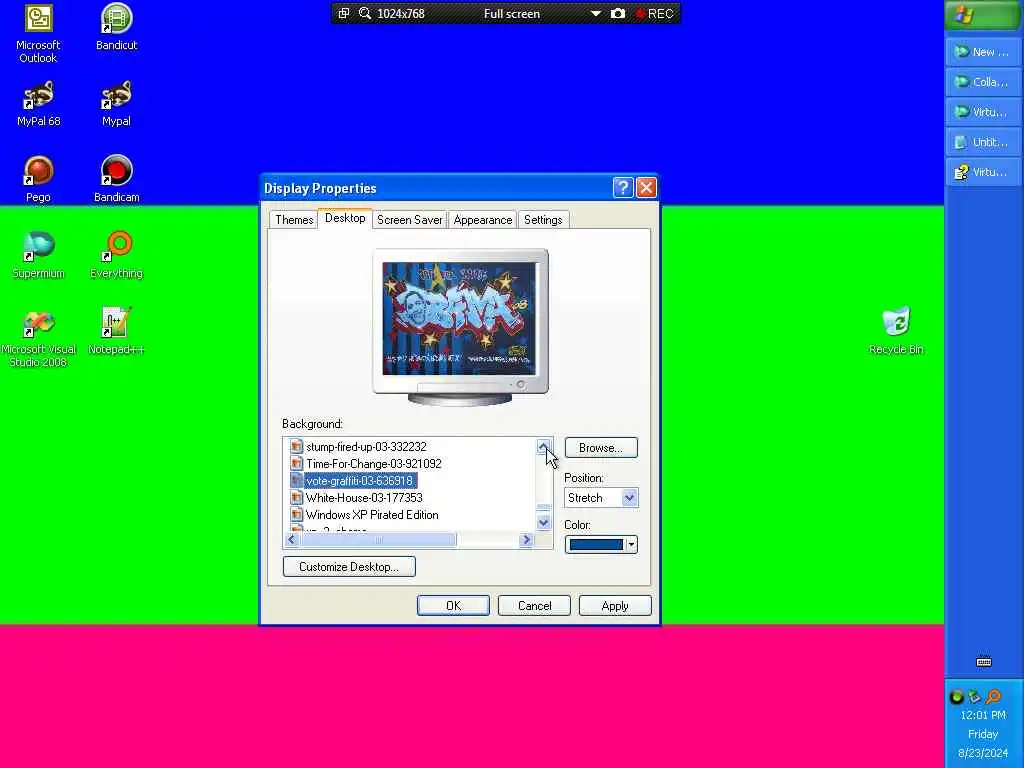Click the Bandicam 1024x768 resolution text
This screenshot has height=768, width=1024.
400,13
